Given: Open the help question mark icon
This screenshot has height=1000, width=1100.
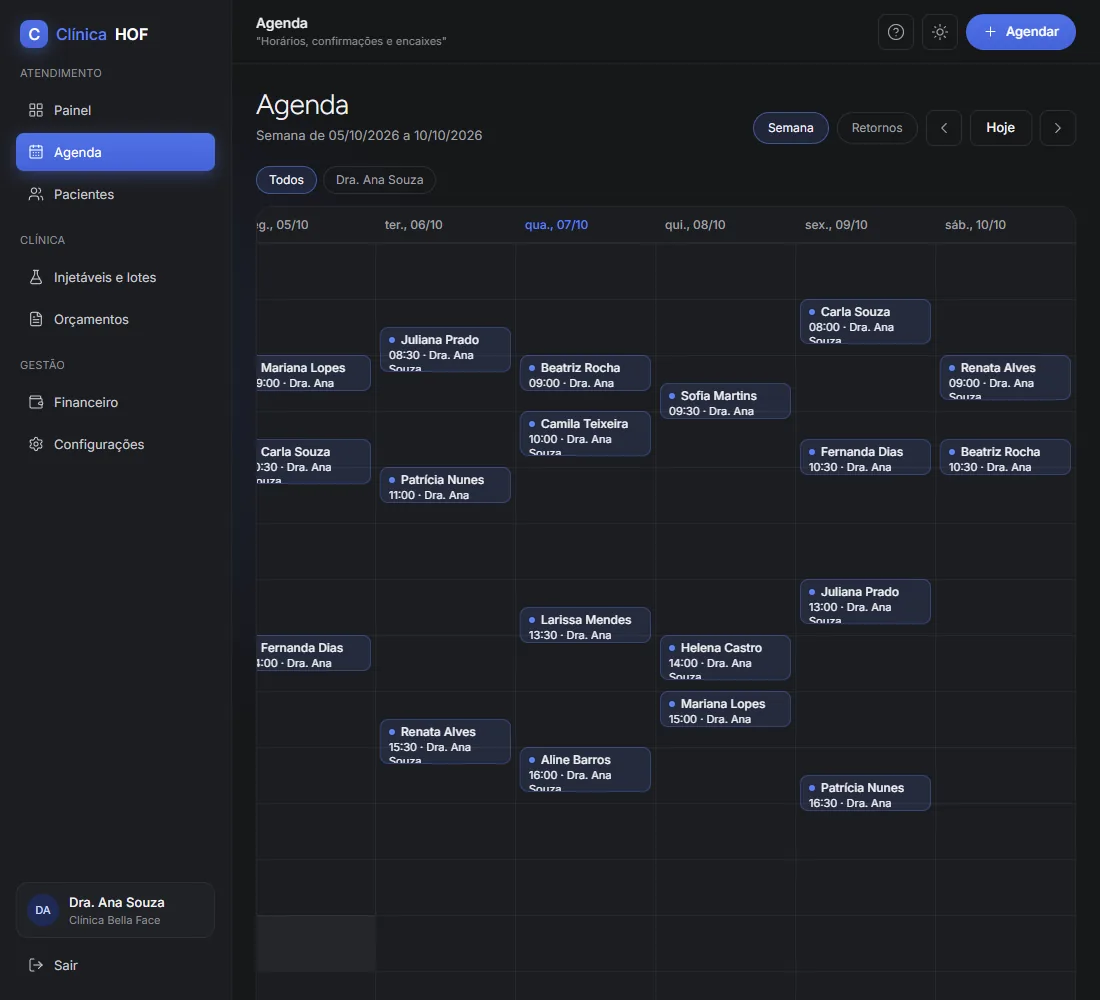Looking at the screenshot, I should pyautogui.click(x=896, y=32).
